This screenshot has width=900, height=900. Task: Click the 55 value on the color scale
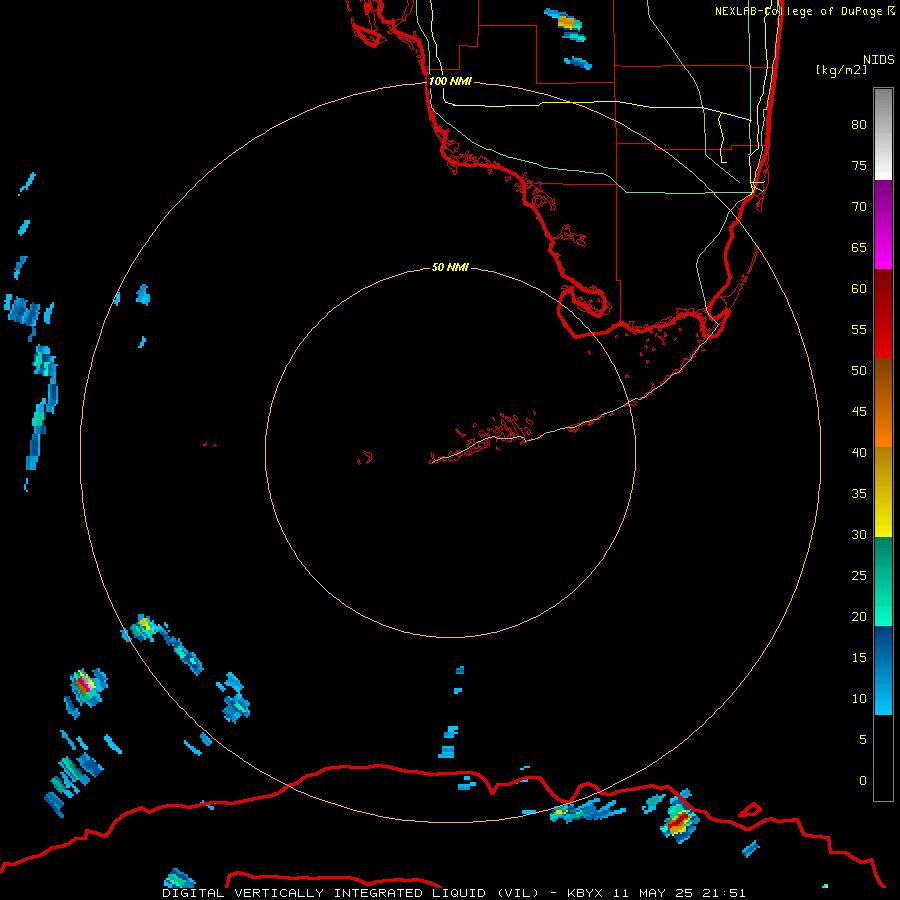point(859,329)
